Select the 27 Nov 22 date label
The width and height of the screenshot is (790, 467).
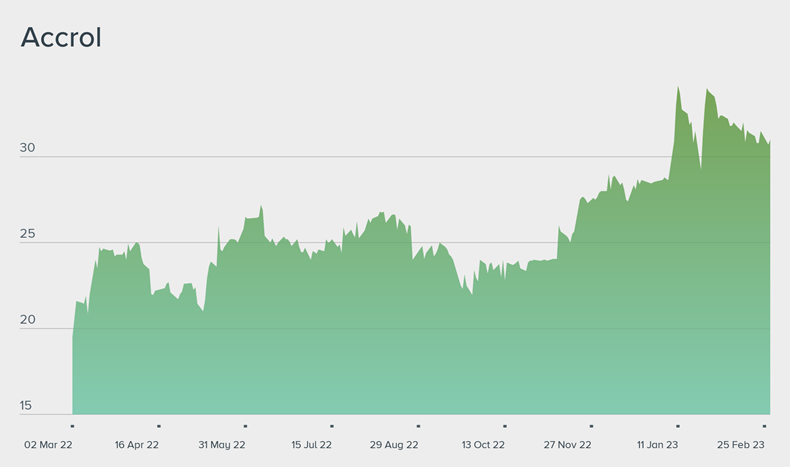pyautogui.click(x=568, y=444)
